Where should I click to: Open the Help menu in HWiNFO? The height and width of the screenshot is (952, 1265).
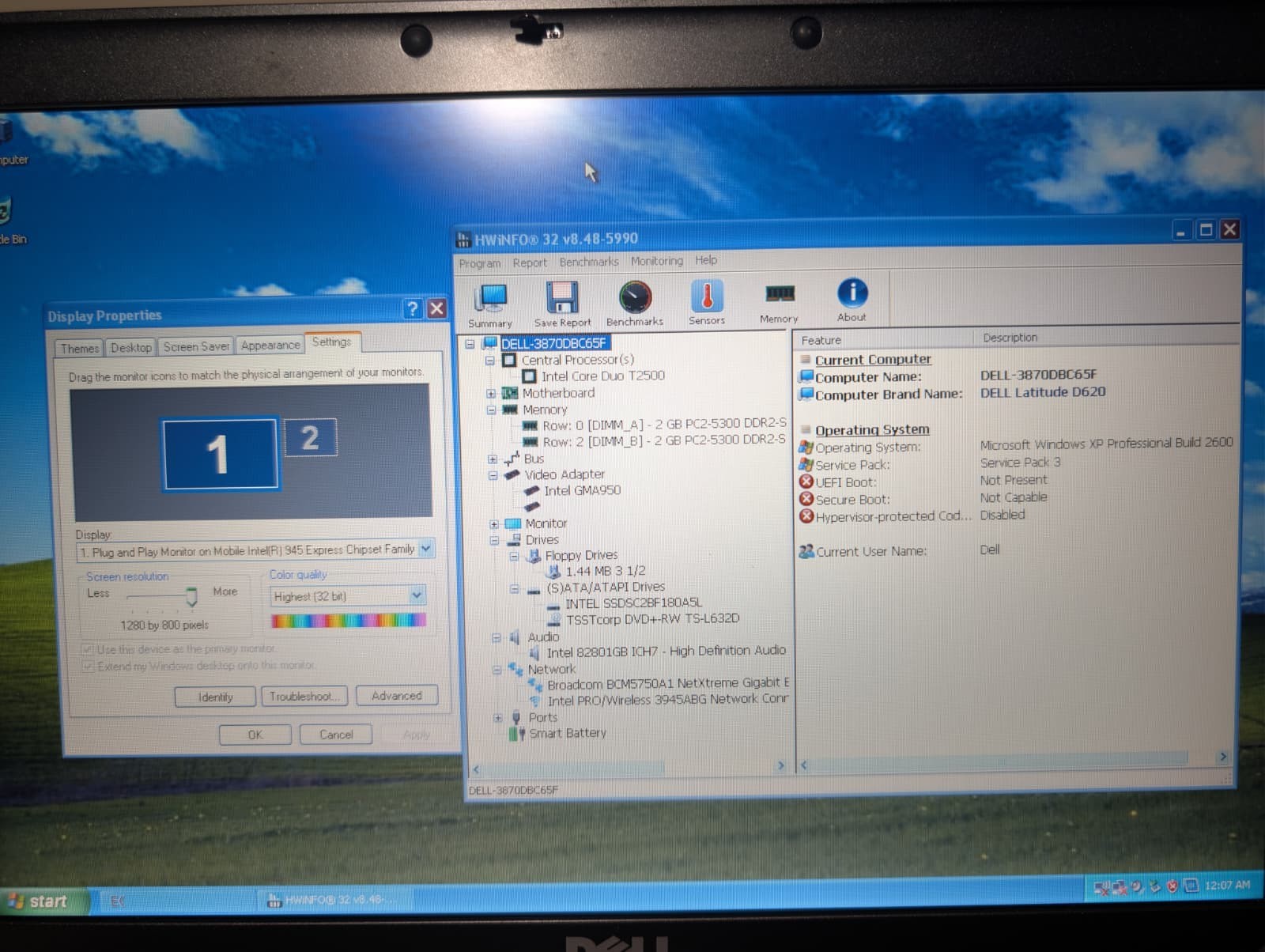pos(706,260)
